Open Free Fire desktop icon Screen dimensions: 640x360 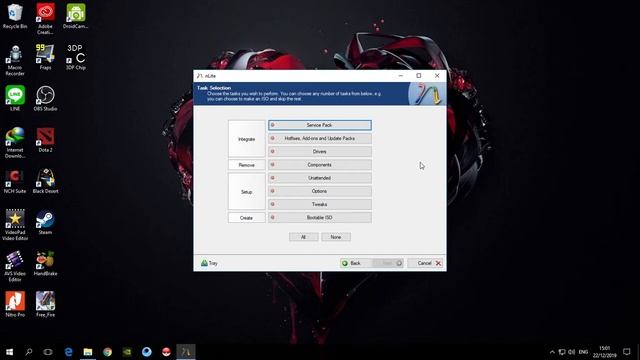tap(45, 304)
